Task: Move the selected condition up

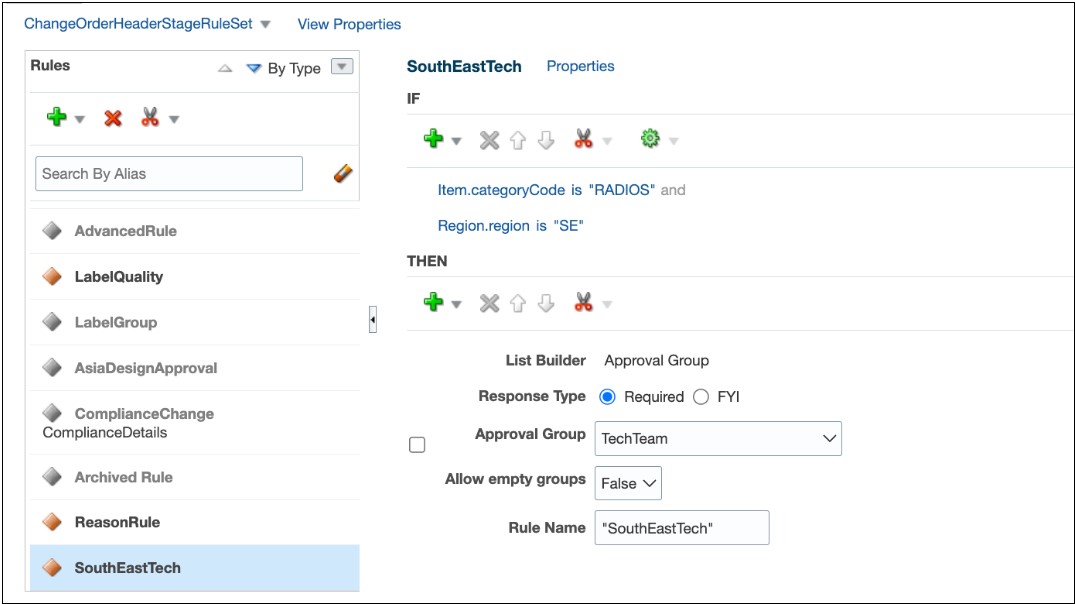Action: 517,139
